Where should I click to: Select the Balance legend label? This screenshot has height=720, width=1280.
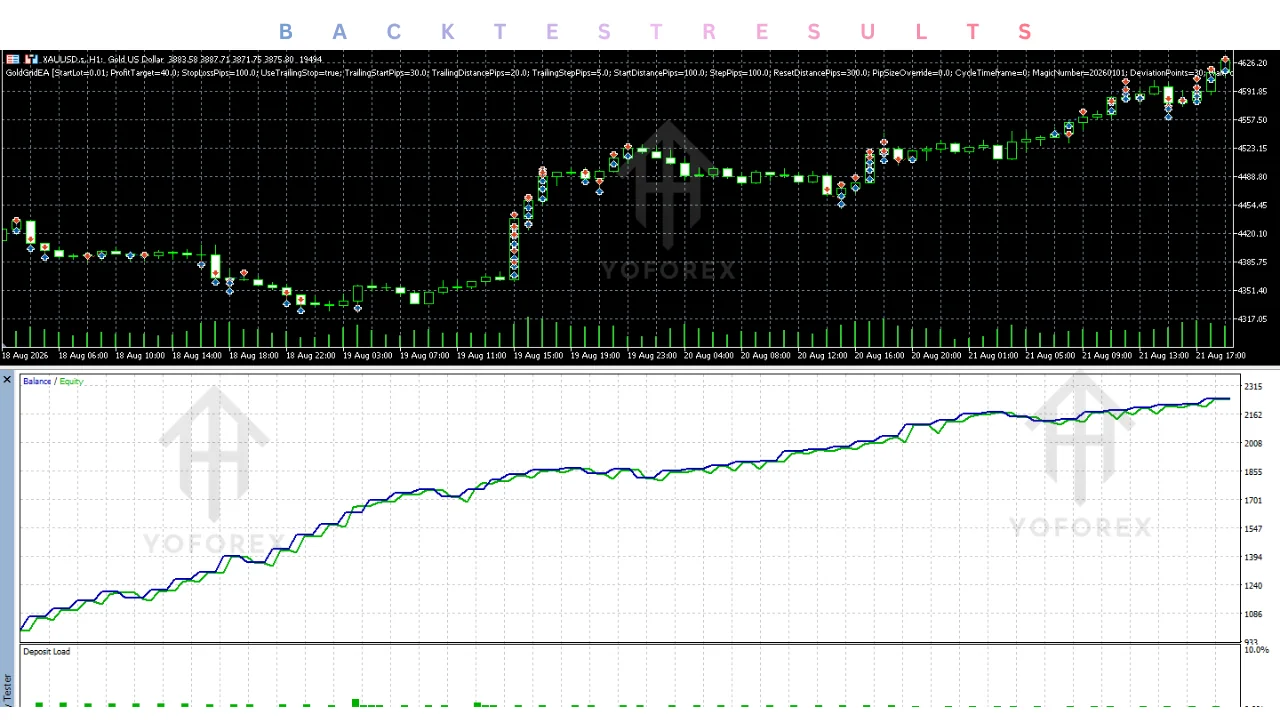pyautogui.click(x=37, y=381)
